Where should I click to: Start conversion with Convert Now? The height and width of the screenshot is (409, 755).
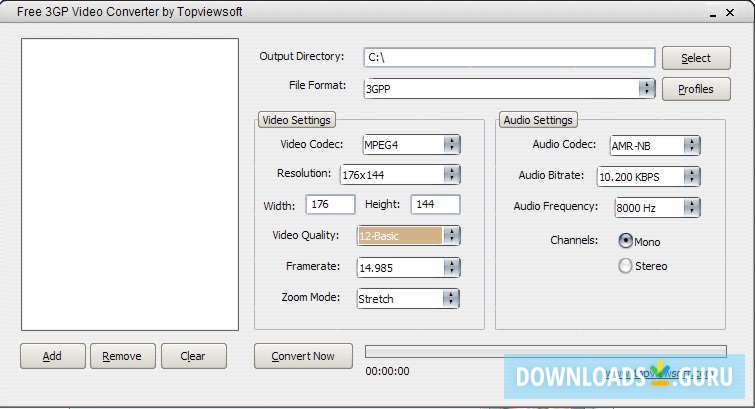[303, 356]
